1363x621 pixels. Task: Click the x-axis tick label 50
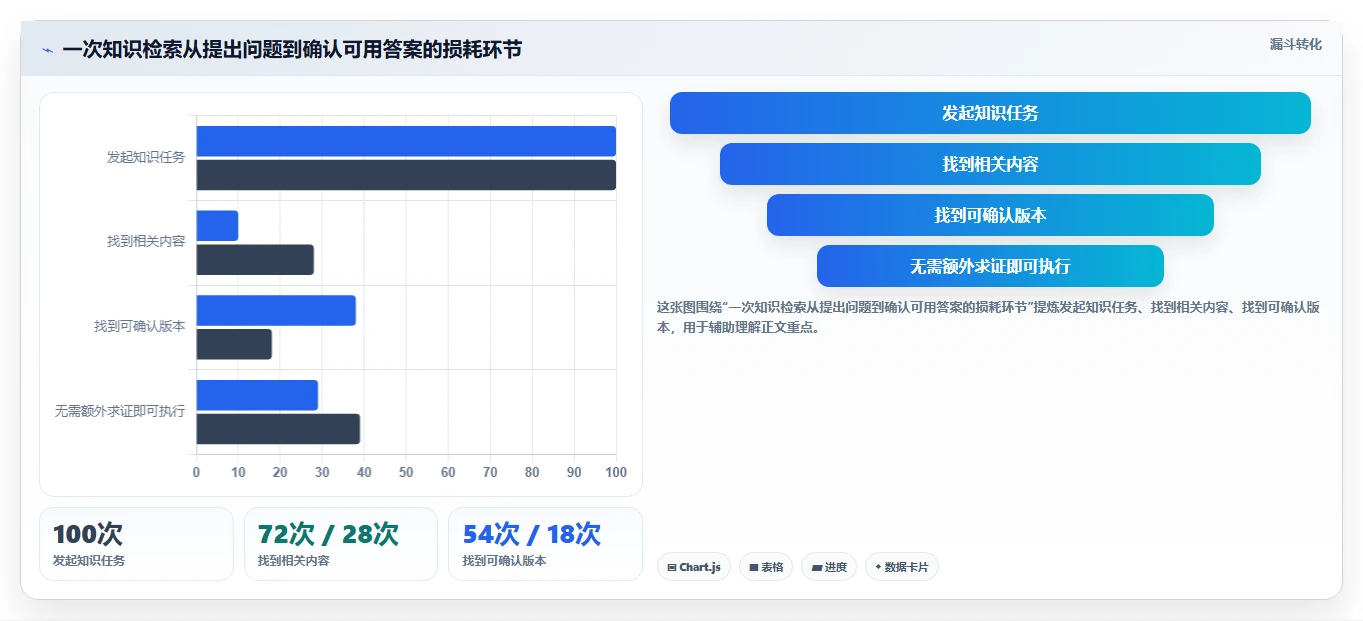(x=406, y=472)
